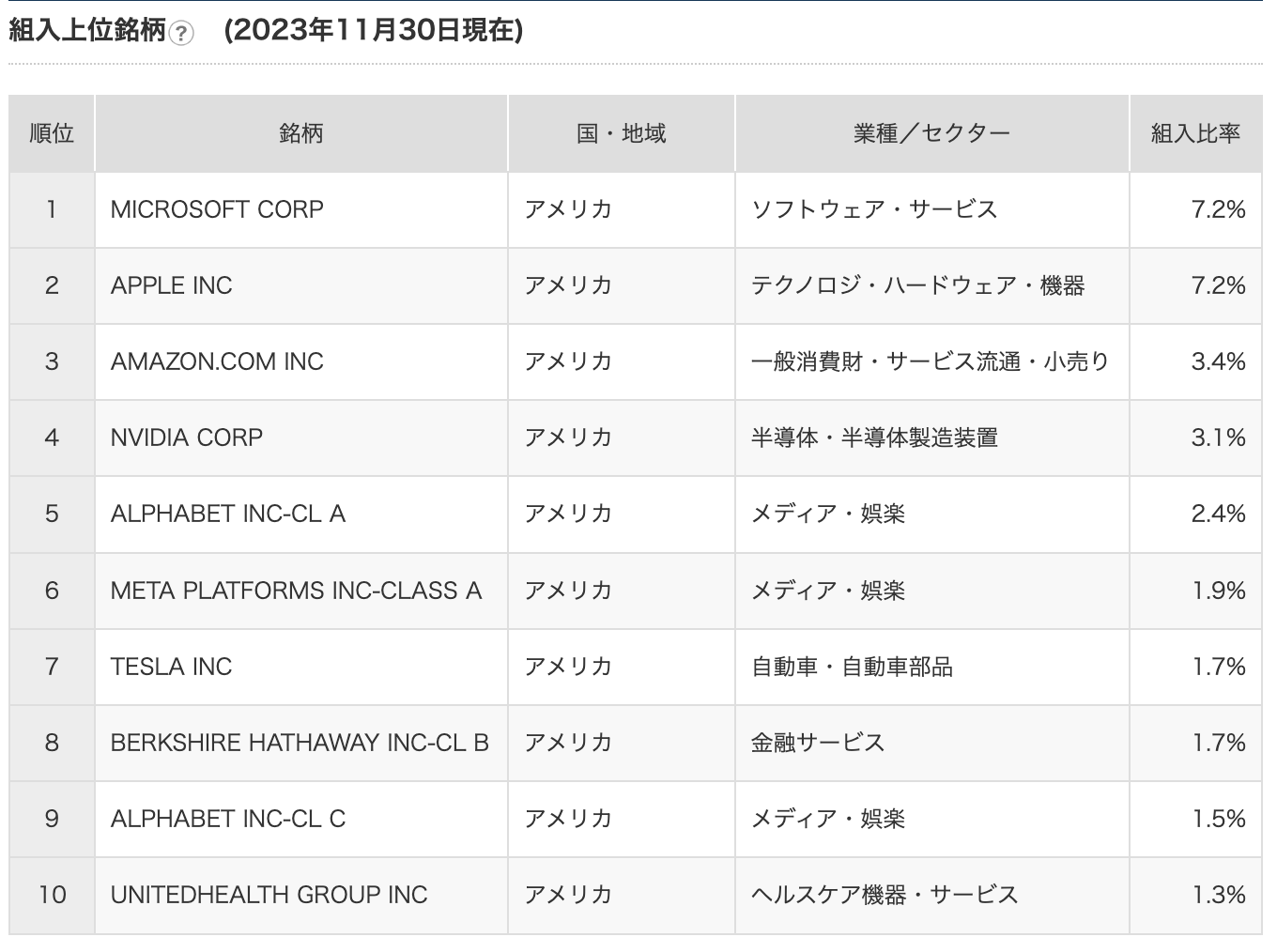
Task: Click the 金融サービス sector cell
Action: (932, 743)
